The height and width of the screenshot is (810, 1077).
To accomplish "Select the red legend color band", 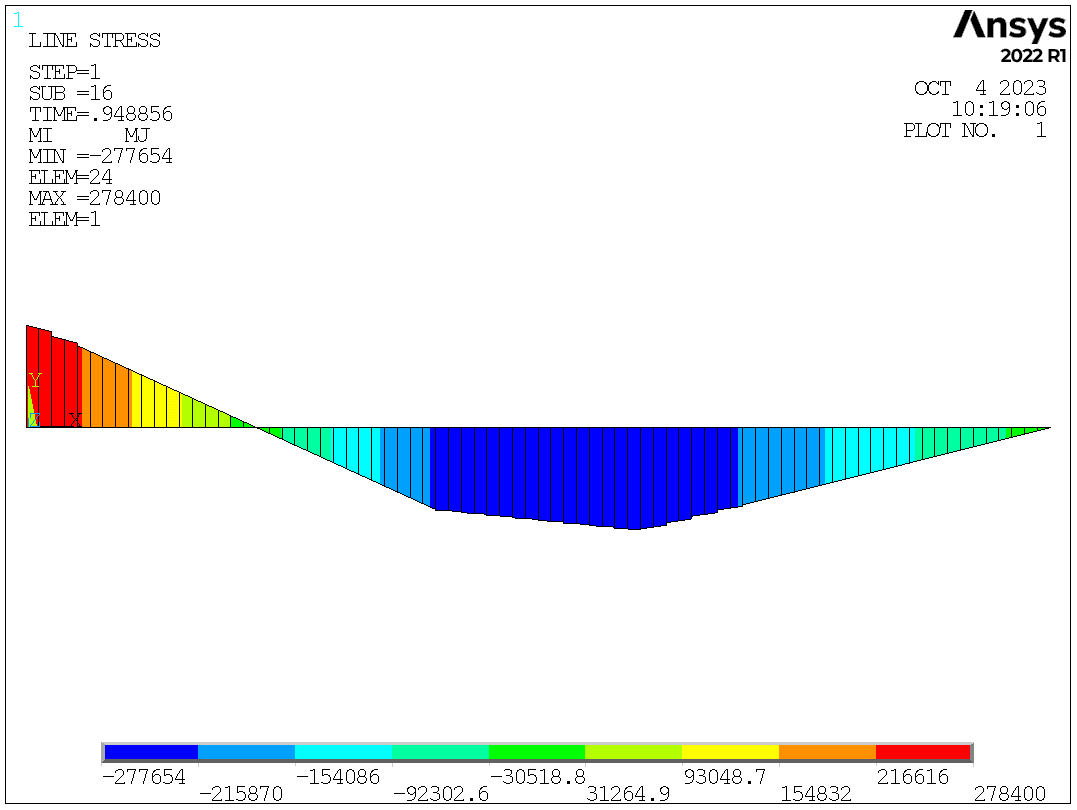I will [x=923, y=752].
